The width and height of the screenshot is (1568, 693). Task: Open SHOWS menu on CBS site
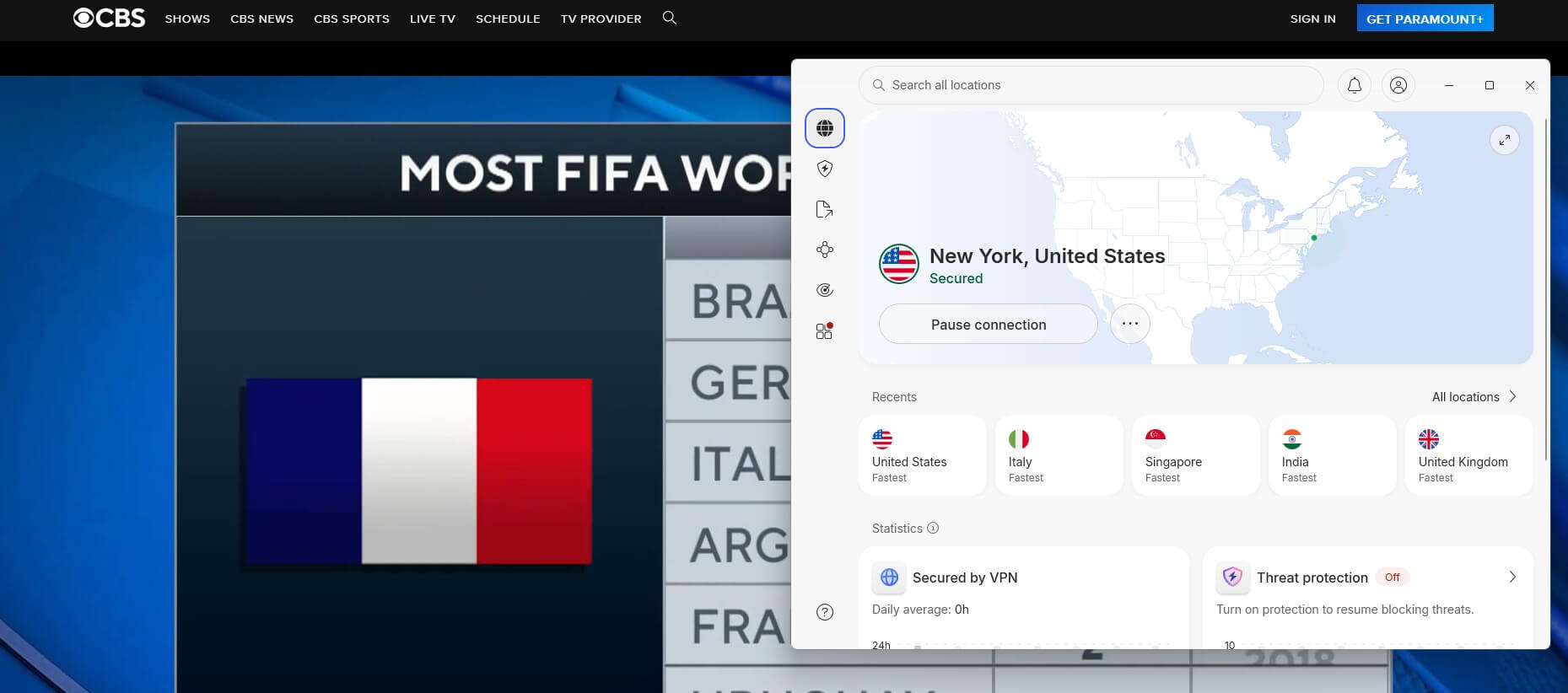point(187,19)
